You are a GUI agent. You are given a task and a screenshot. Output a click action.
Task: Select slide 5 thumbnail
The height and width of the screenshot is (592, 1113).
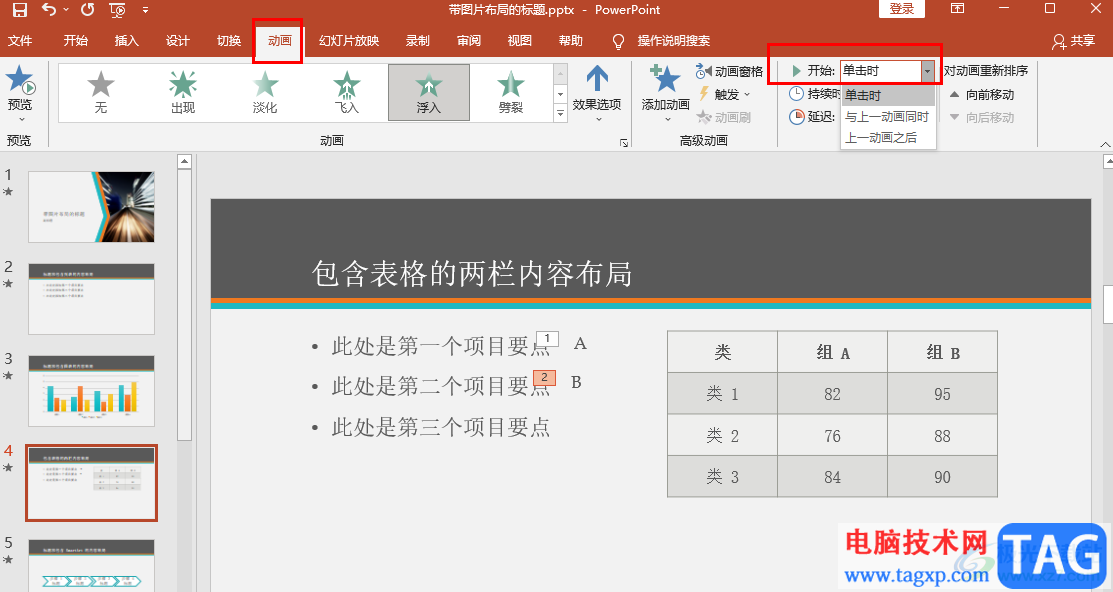[x=92, y=566]
